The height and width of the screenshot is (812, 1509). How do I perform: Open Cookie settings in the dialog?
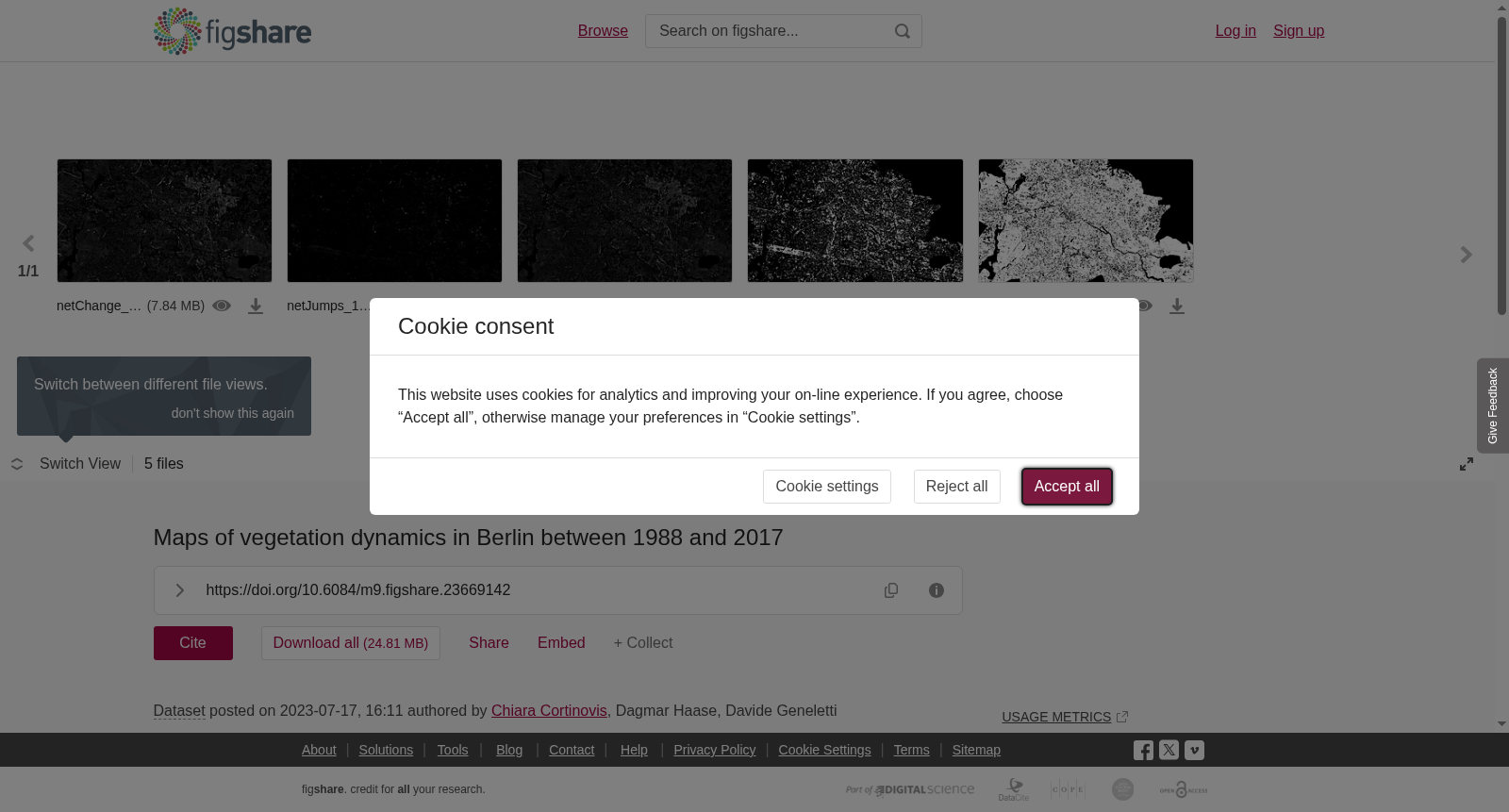pyautogui.click(x=827, y=487)
